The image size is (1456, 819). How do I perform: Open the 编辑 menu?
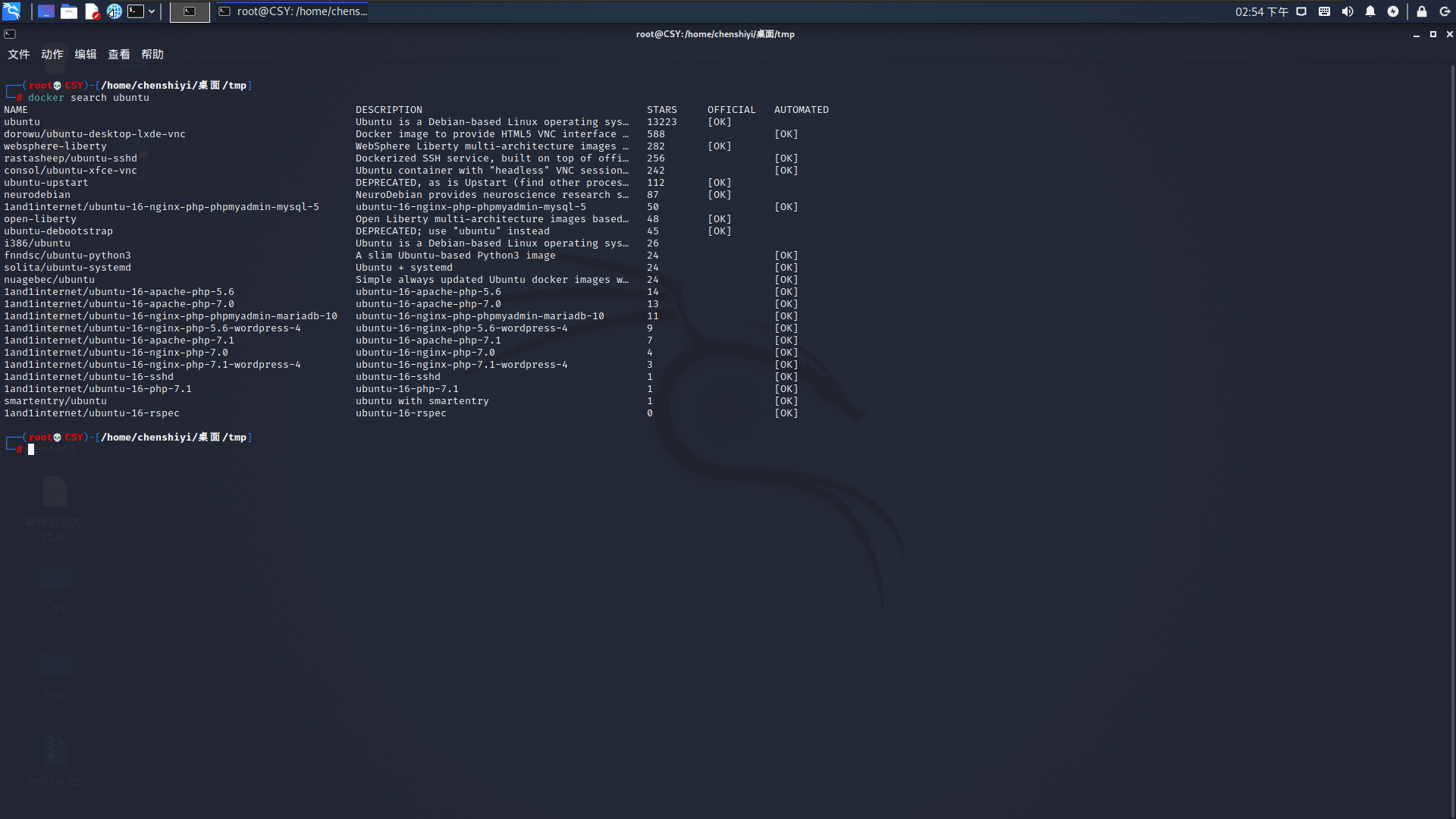[85, 55]
